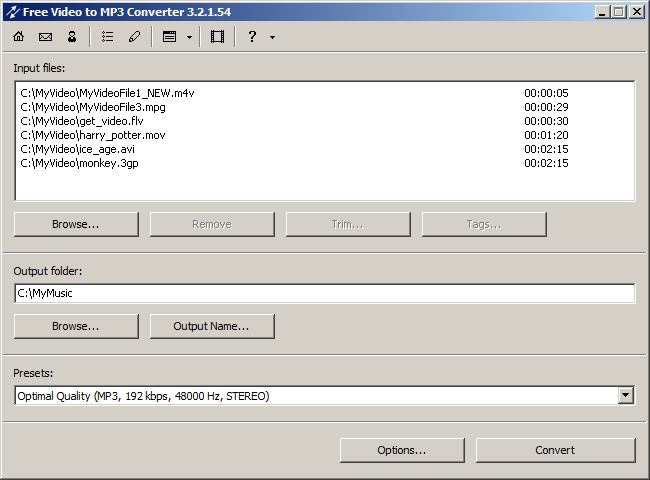Click Browse button under Input files

coord(76,224)
